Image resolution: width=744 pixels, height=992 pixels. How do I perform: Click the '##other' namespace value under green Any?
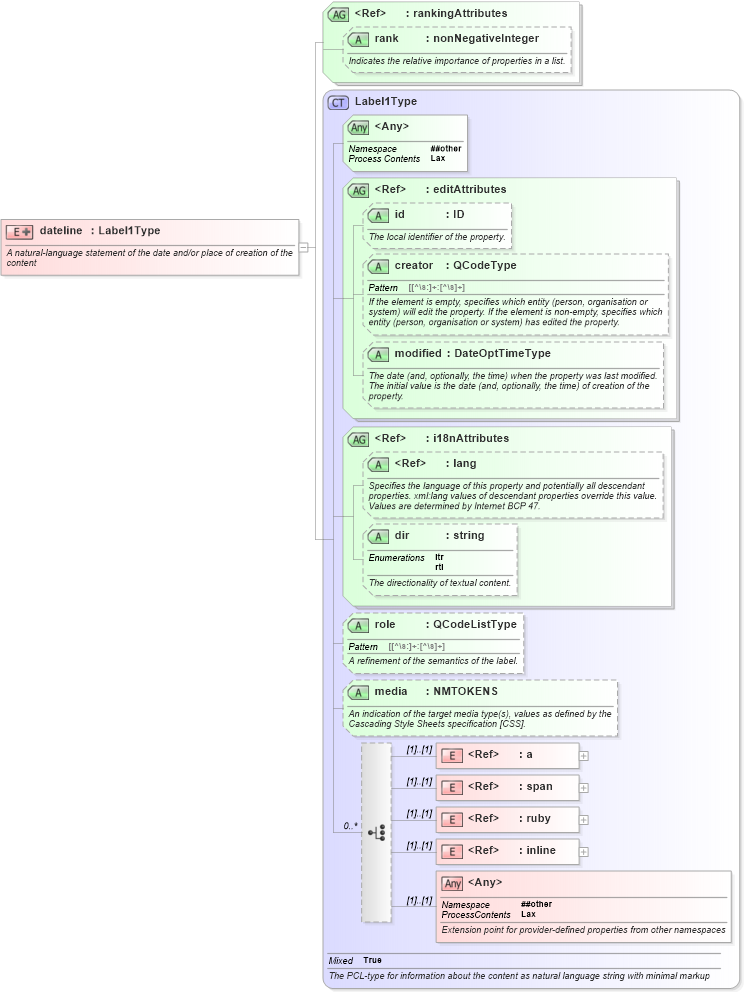[445, 149]
